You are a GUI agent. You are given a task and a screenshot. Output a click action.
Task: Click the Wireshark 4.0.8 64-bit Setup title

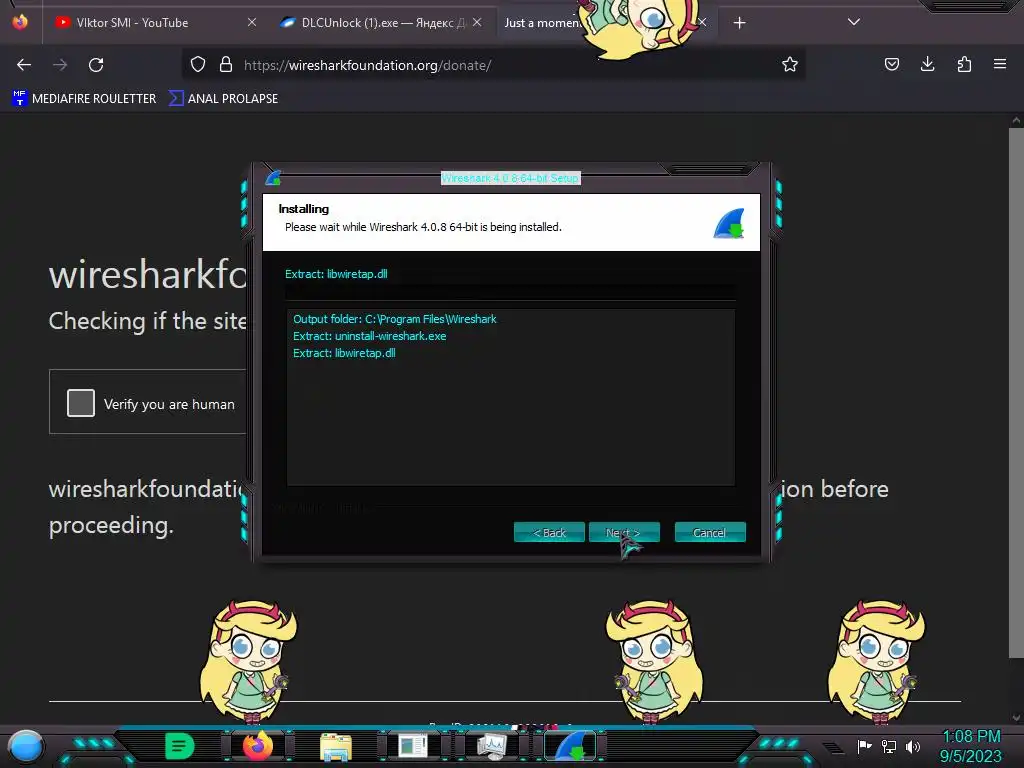510,178
